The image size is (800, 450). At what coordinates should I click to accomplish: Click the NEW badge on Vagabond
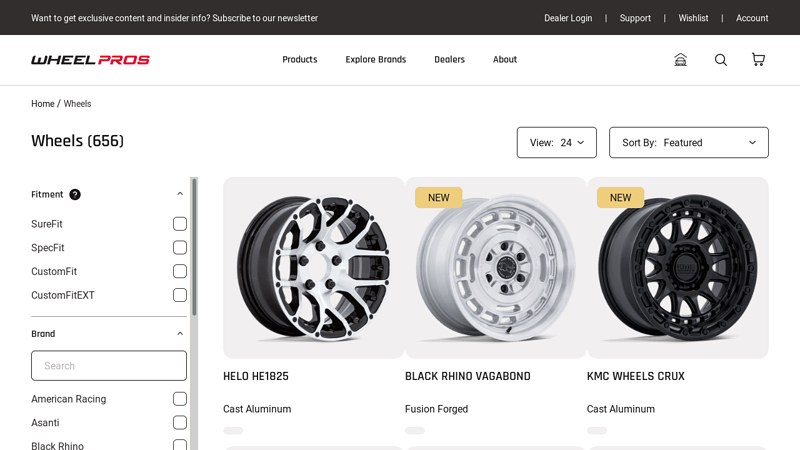[x=439, y=197]
